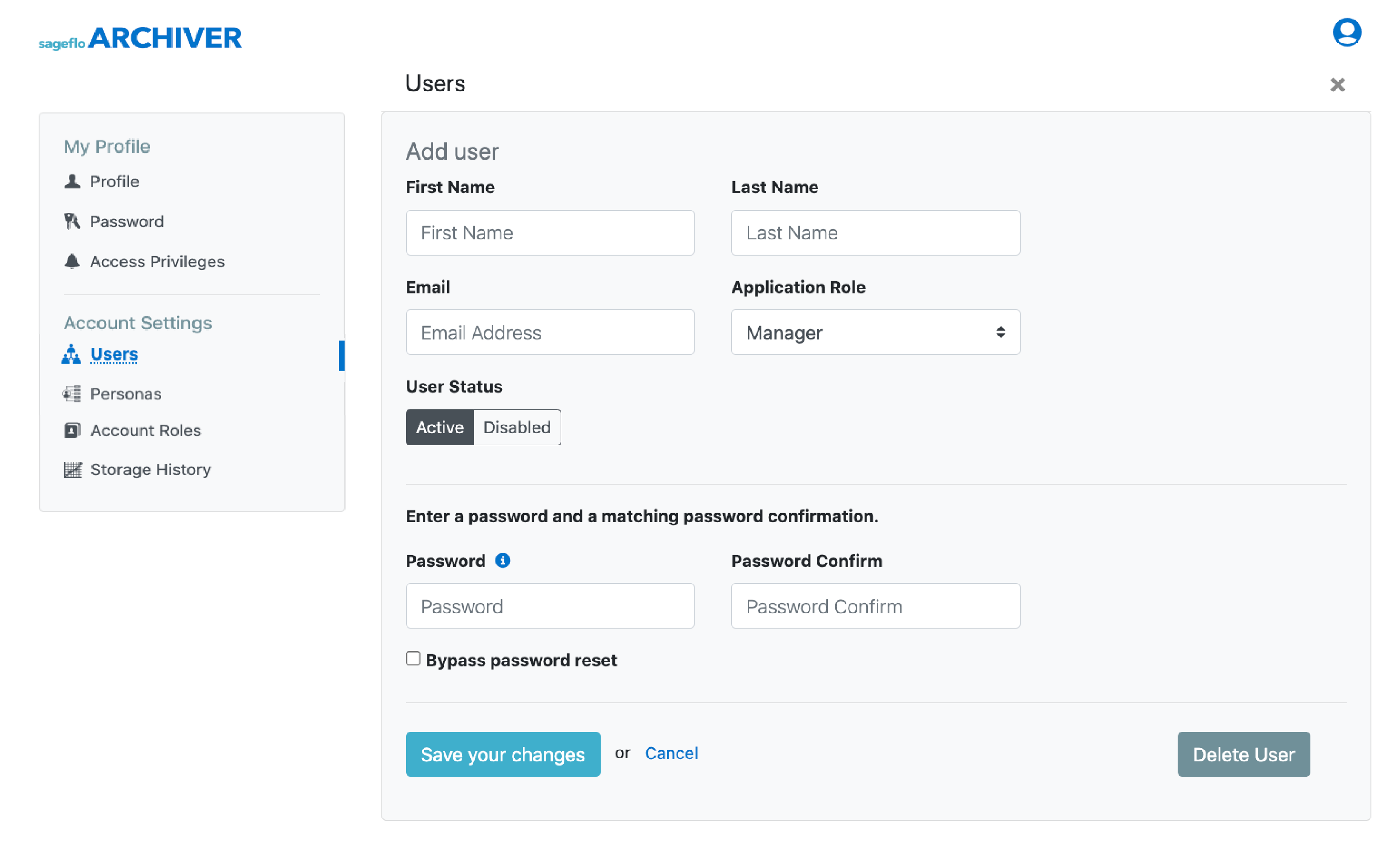Click the Access Privileges bell icon
Viewport: 1397px width, 868px height.
(72, 262)
